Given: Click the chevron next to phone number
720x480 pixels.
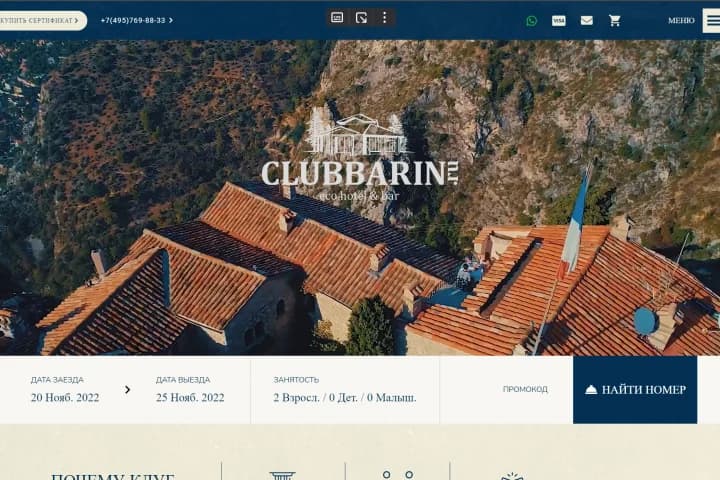Looking at the screenshot, I should [171, 21].
